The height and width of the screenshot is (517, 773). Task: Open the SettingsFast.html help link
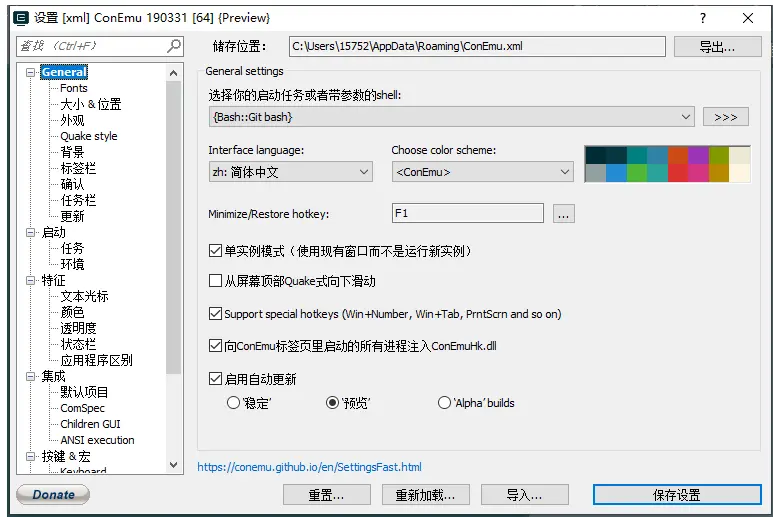(309, 467)
